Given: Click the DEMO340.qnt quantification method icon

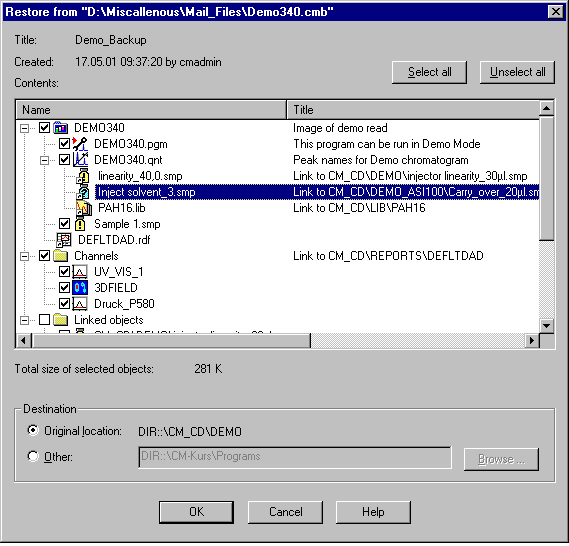Looking at the screenshot, I should 81,160.
